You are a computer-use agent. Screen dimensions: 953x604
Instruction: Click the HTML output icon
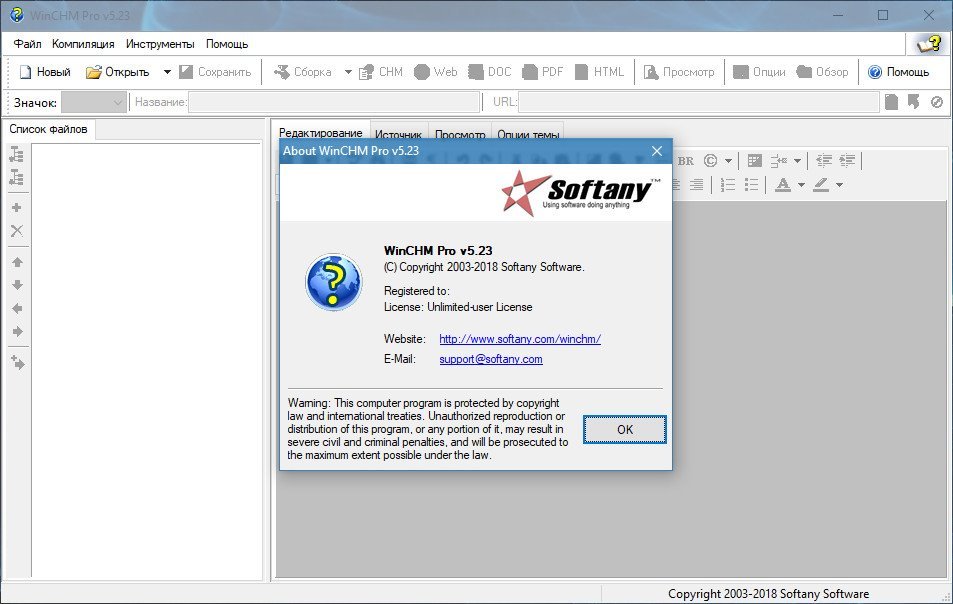(582, 72)
